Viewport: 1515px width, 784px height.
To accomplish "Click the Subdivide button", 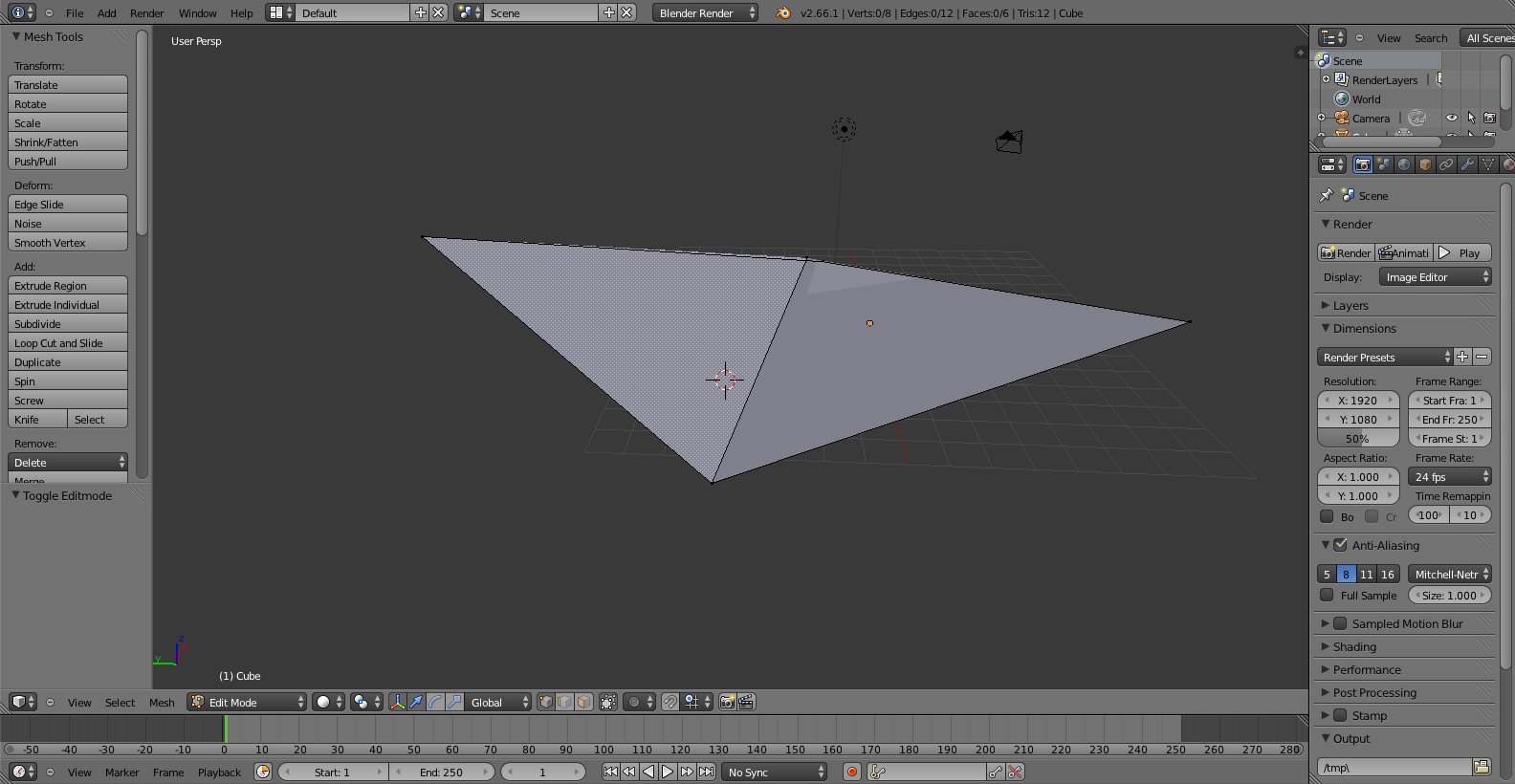I will (68, 324).
